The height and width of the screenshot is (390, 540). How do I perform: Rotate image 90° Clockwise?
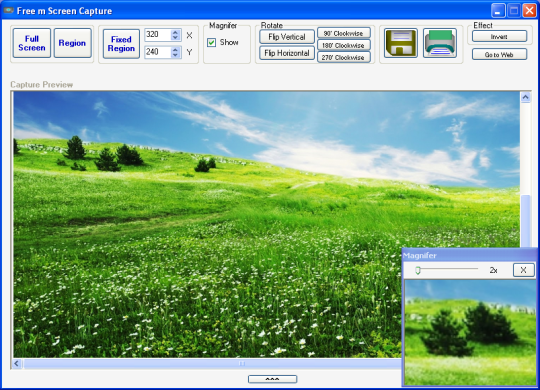343,33
